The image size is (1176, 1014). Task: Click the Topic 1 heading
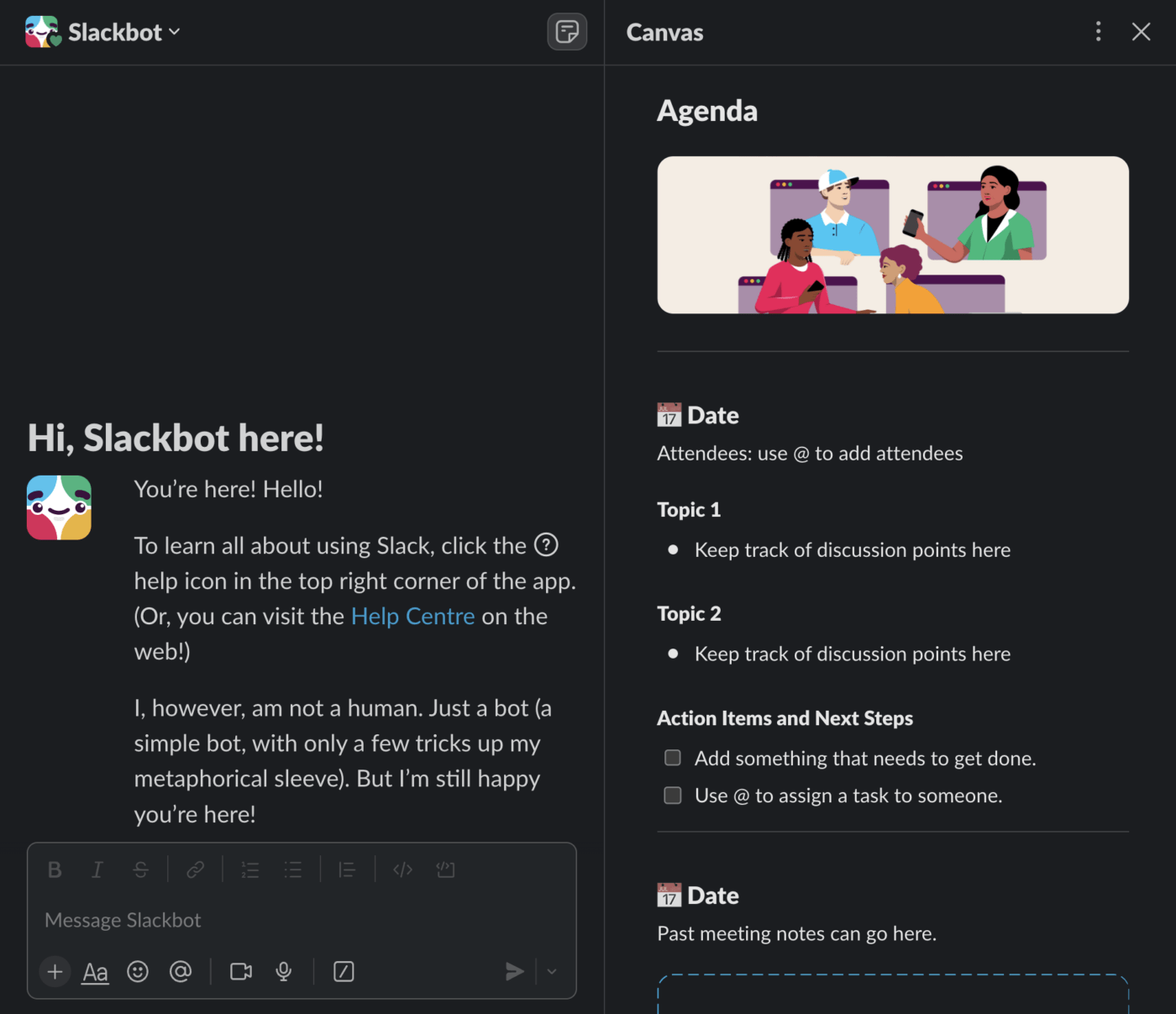(x=689, y=510)
